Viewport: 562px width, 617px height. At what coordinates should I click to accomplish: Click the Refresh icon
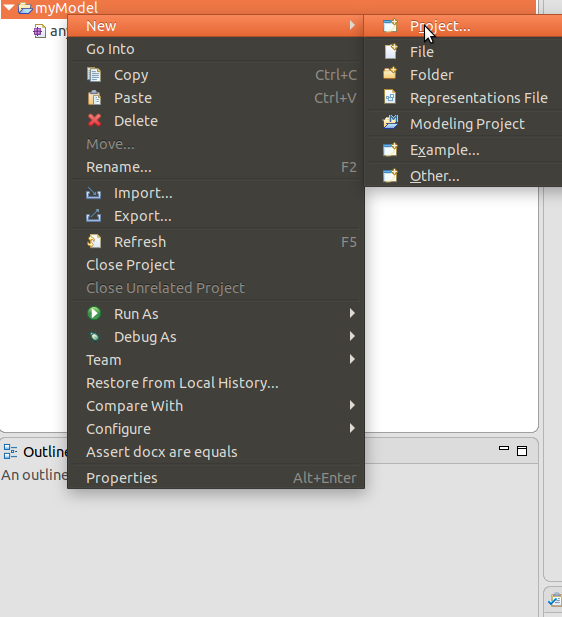coord(94,241)
